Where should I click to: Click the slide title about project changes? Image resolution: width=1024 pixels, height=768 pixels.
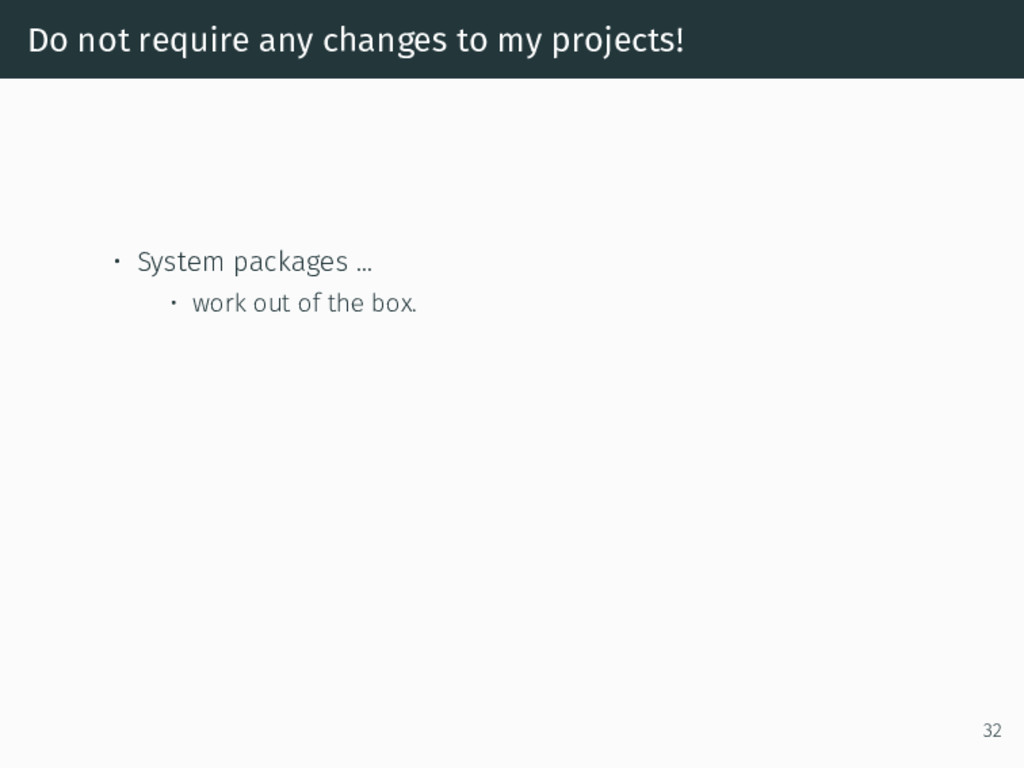pos(356,40)
